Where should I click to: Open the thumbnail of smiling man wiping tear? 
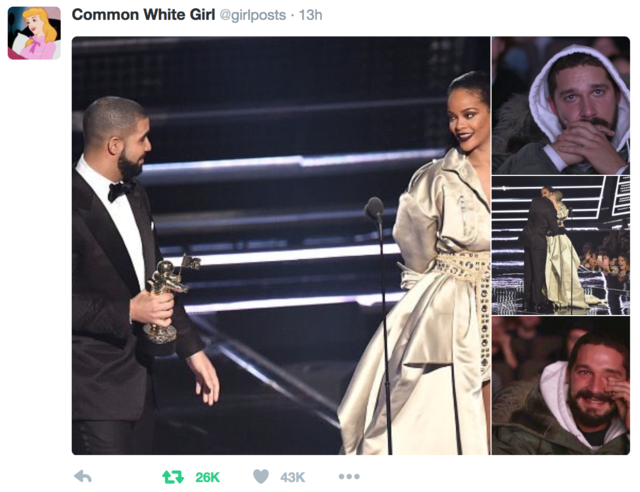[x=561, y=385]
